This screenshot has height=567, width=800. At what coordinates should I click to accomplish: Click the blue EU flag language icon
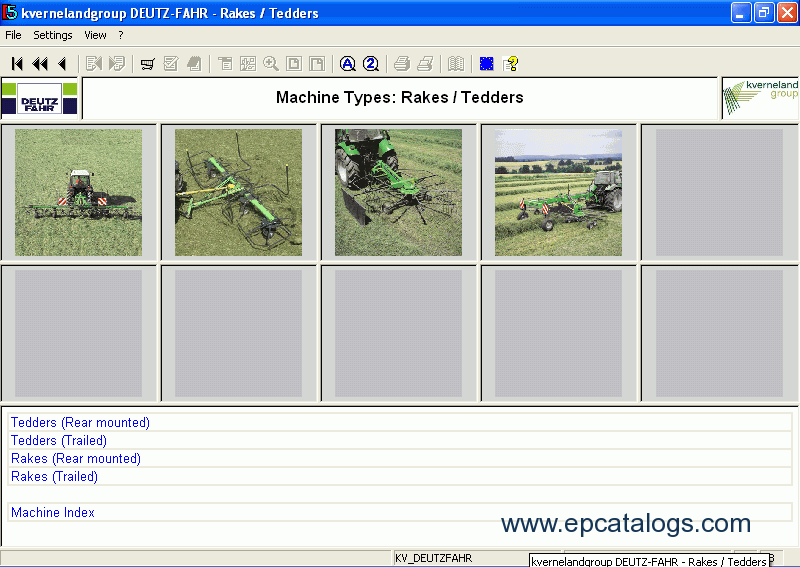tap(487, 64)
